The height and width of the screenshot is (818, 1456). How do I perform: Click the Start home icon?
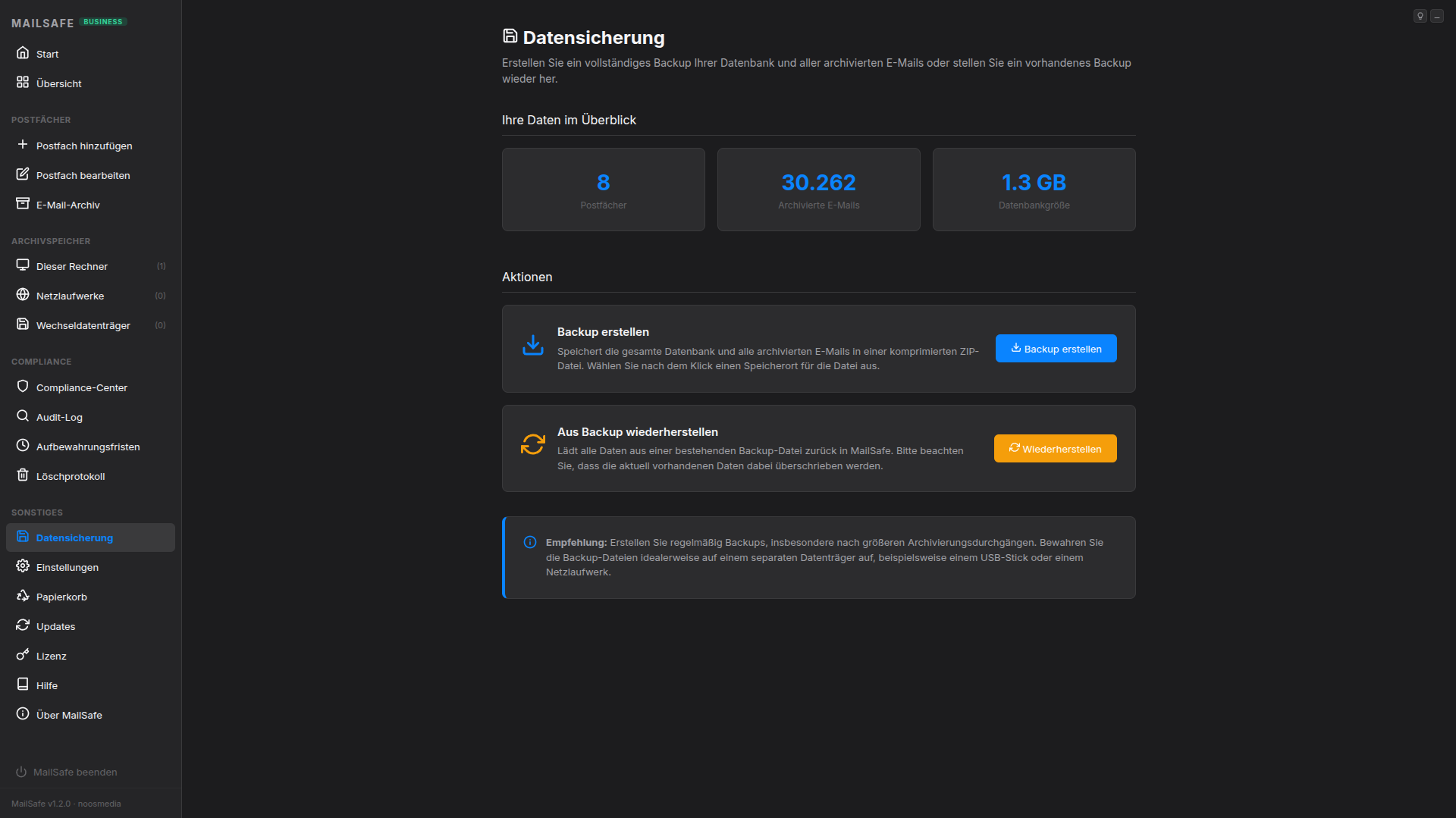pyautogui.click(x=23, y=53)
